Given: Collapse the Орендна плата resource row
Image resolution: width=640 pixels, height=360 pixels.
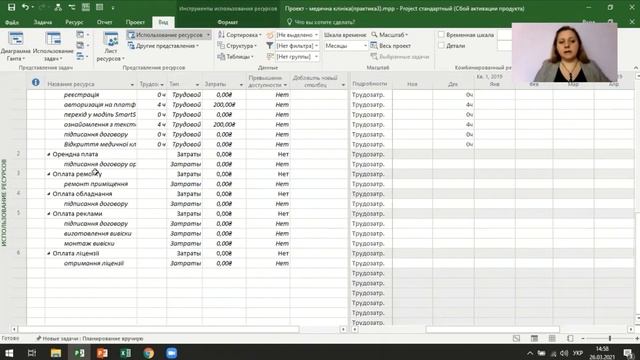Looking at the screenshot, I should 49,154.
